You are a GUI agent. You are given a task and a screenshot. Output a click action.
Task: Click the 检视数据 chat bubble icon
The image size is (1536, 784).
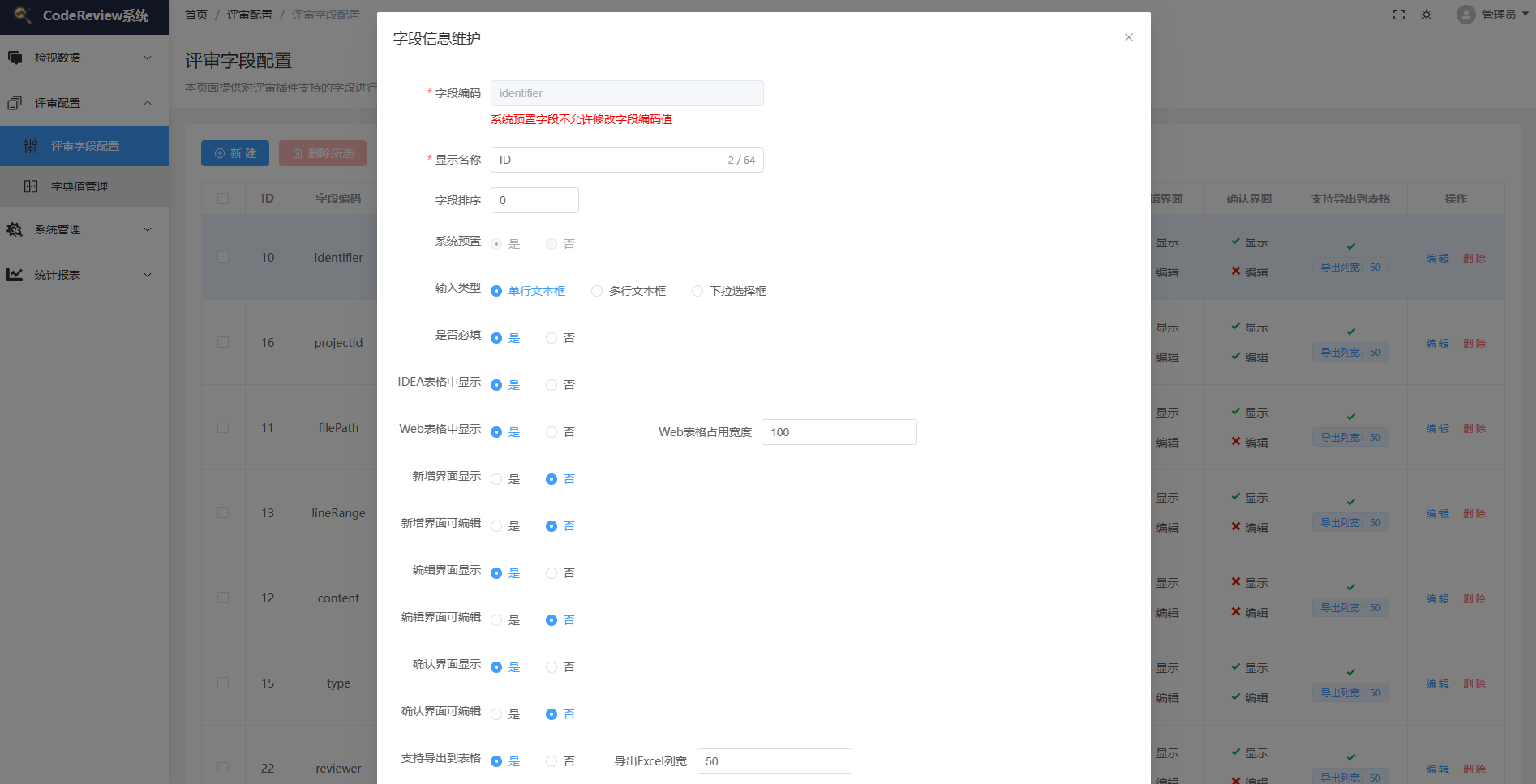coord(15,58)
